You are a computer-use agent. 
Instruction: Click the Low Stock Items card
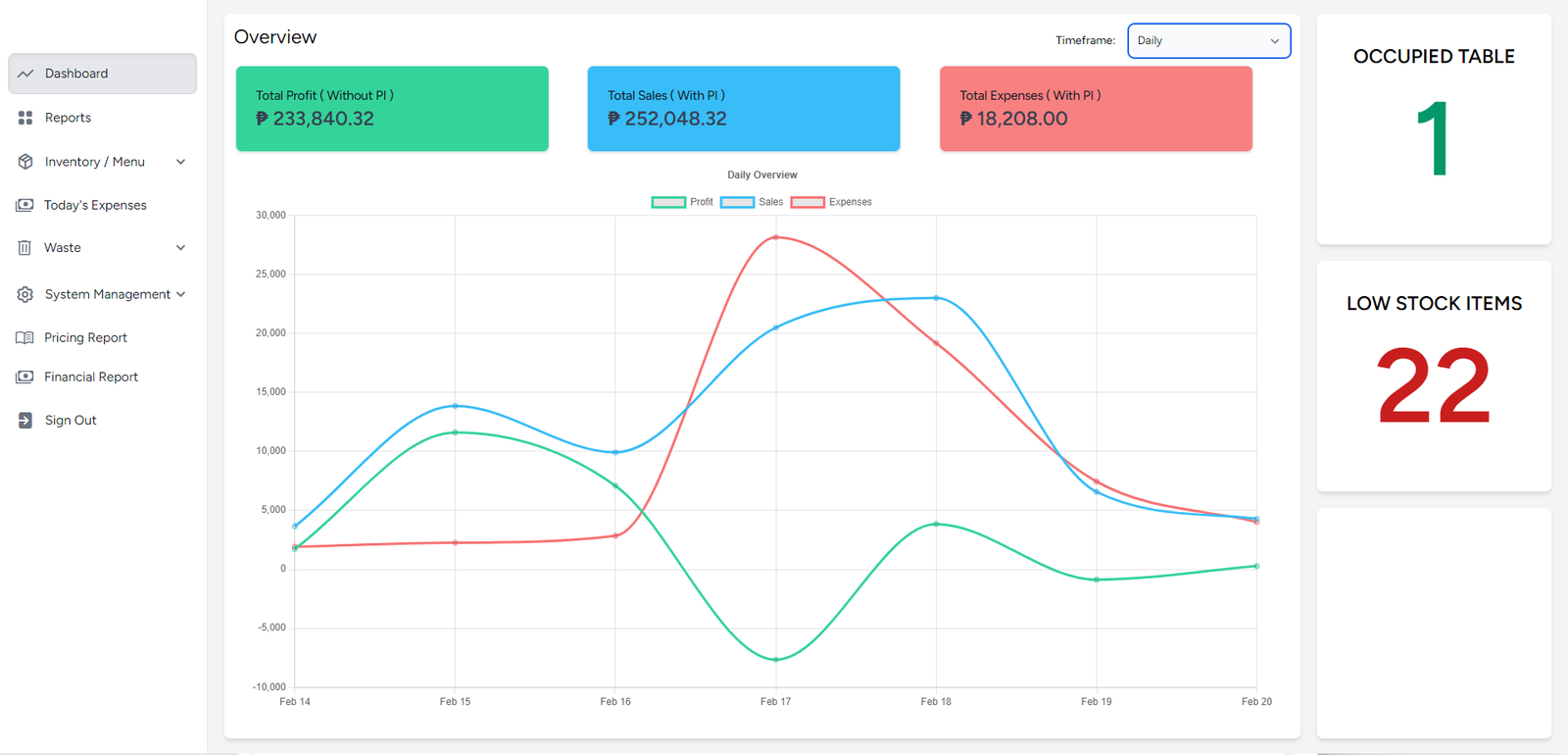coord(1433,376)
